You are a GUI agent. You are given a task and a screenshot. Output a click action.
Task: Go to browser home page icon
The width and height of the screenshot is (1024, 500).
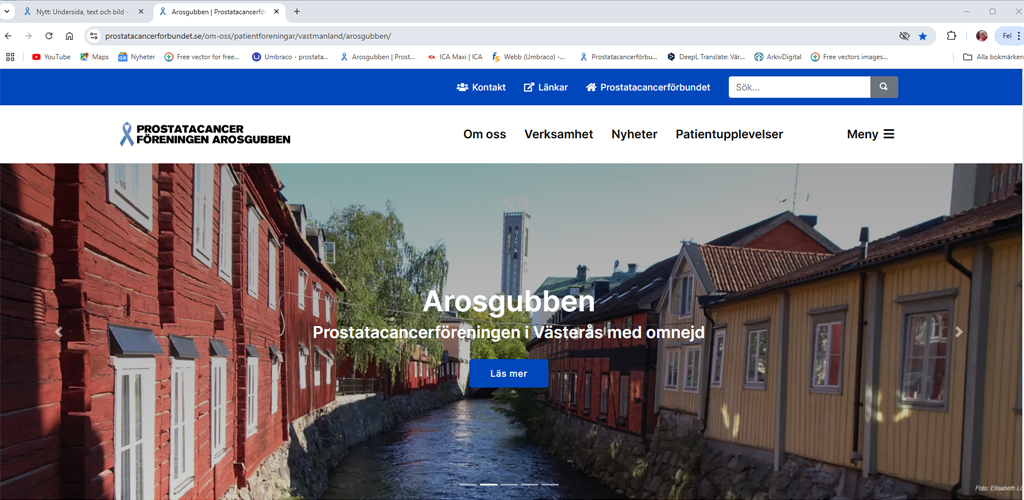tap(69, 36)
